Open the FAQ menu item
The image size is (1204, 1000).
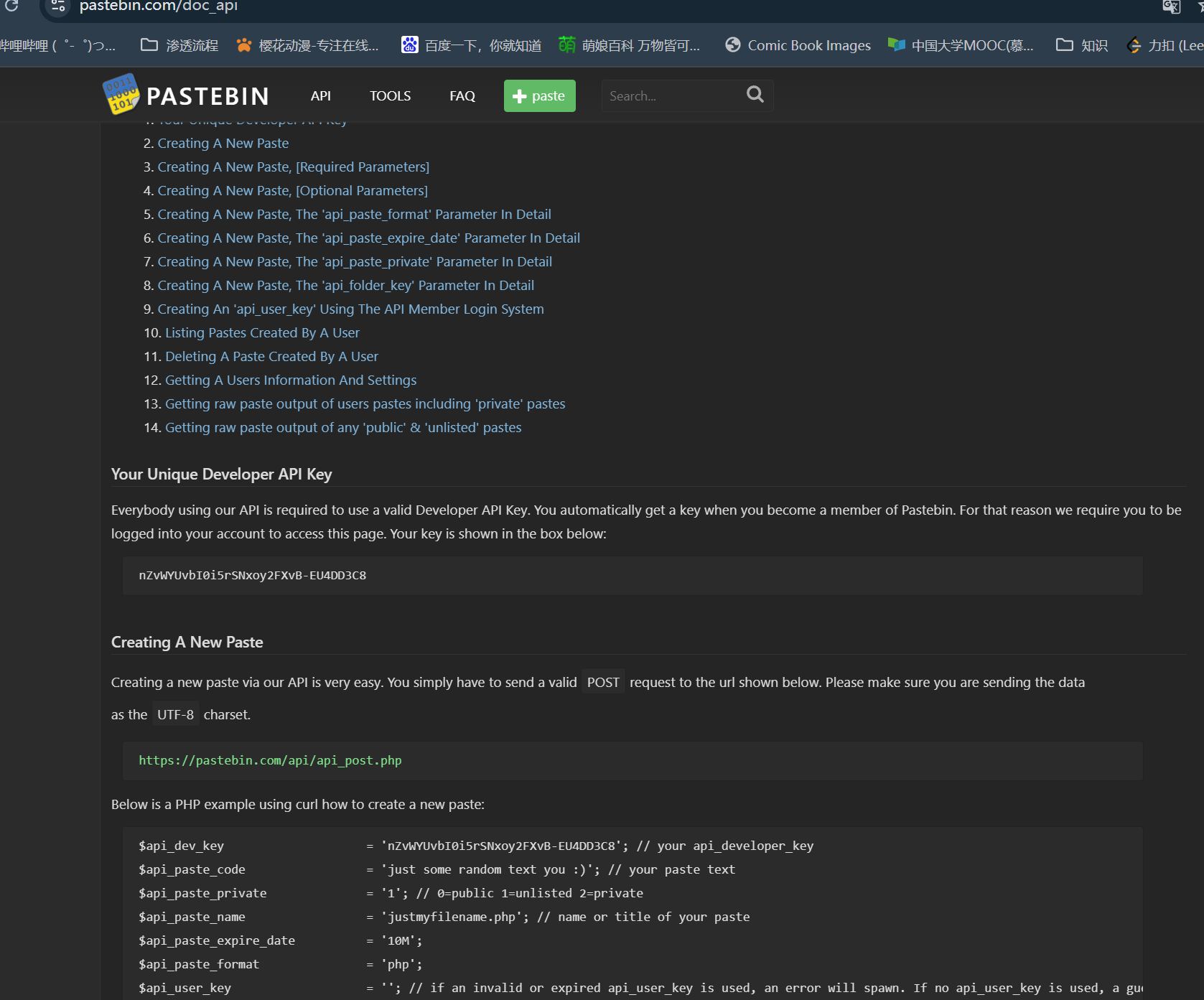462,95
